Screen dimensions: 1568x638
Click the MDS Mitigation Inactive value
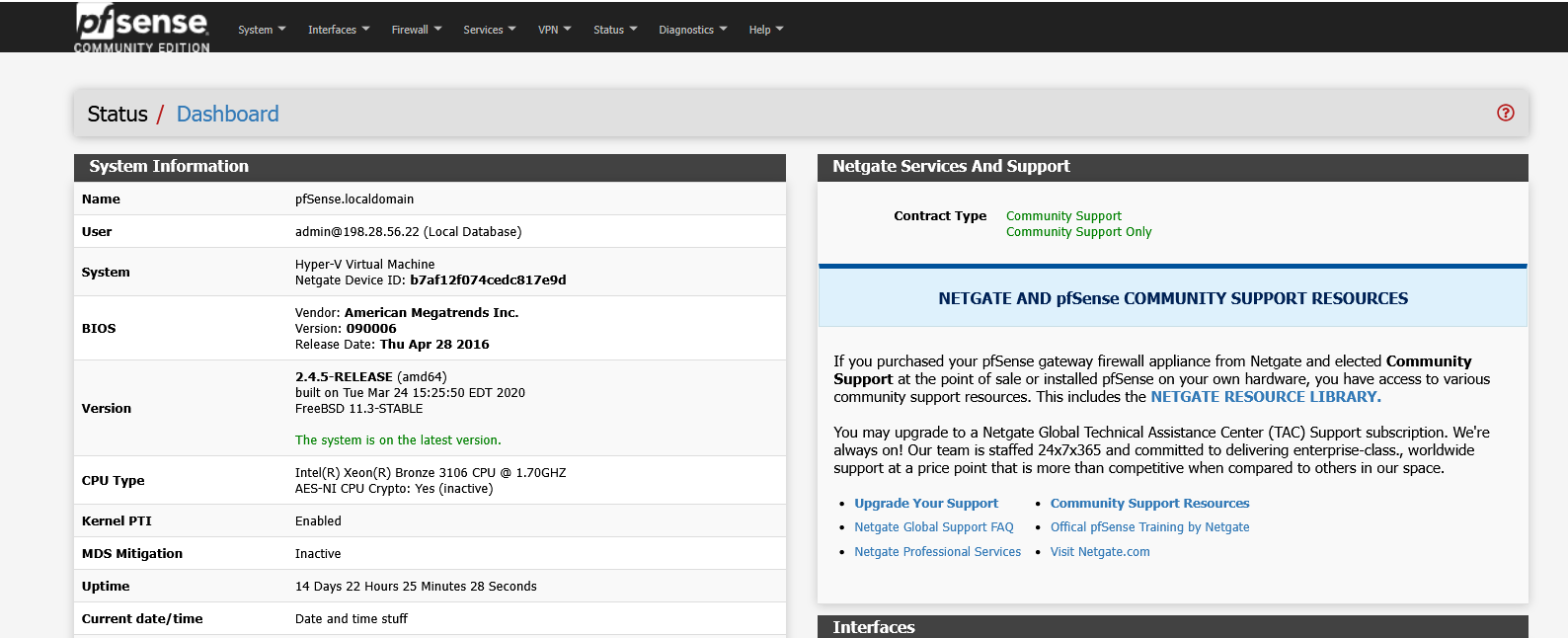(318, 554)
